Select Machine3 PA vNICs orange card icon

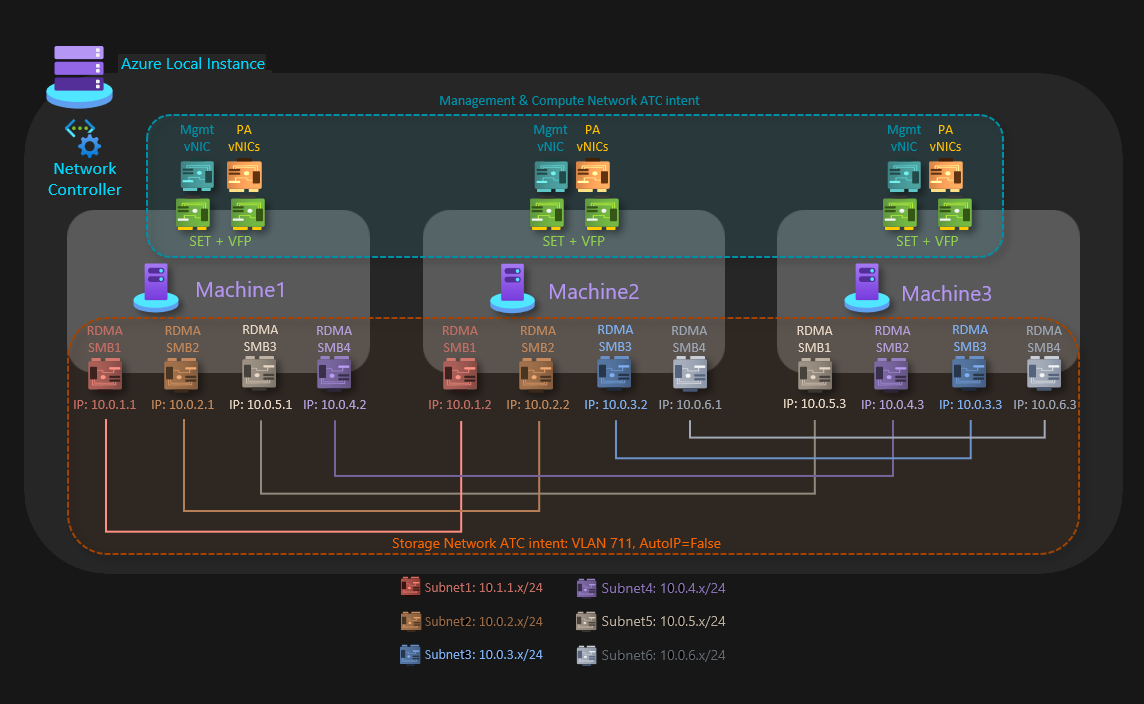pos(946,177)
